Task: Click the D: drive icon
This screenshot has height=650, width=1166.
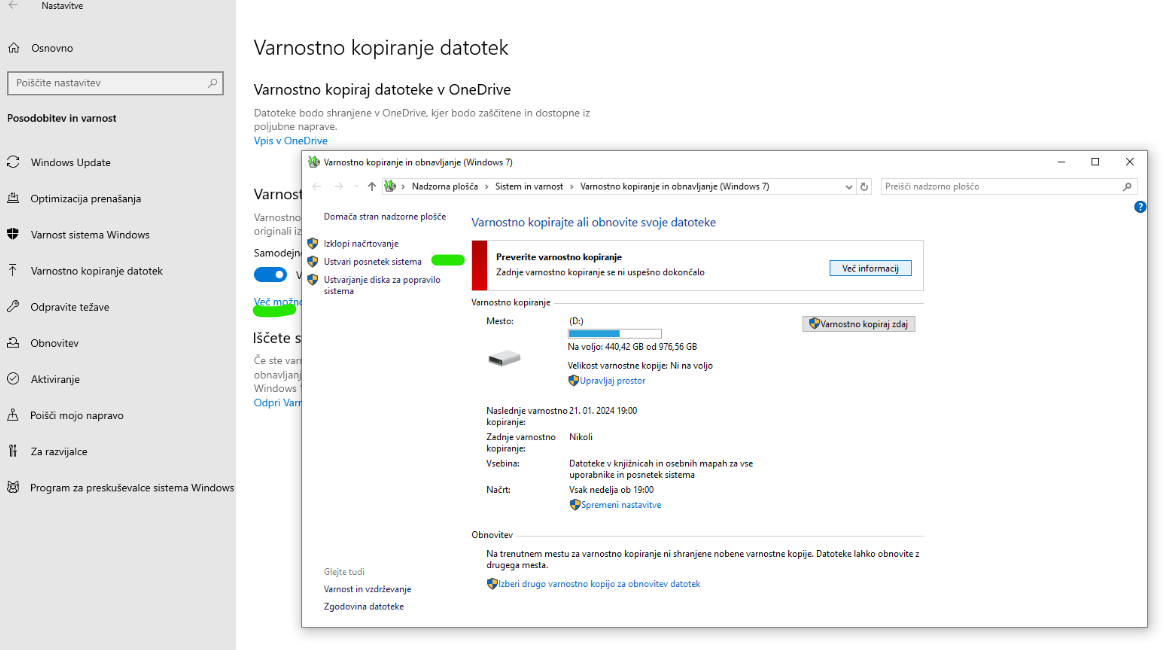Action: pos(504,358)
